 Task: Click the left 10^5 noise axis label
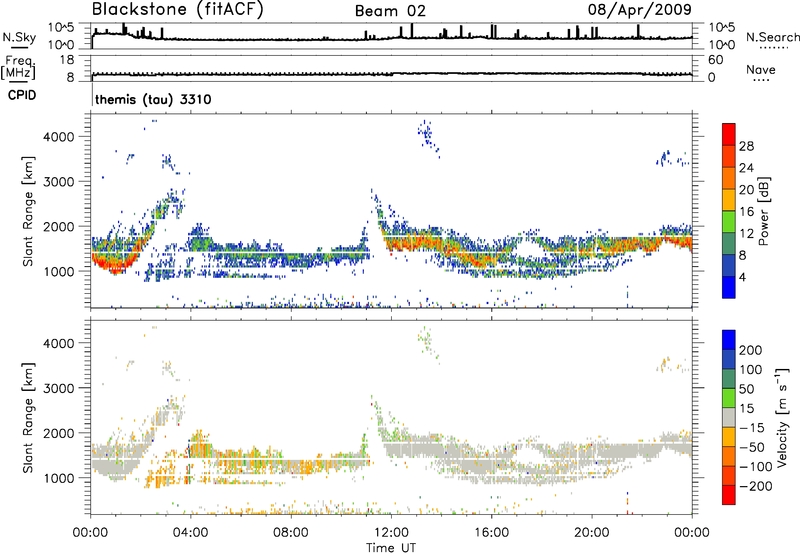tap(61, 27)
